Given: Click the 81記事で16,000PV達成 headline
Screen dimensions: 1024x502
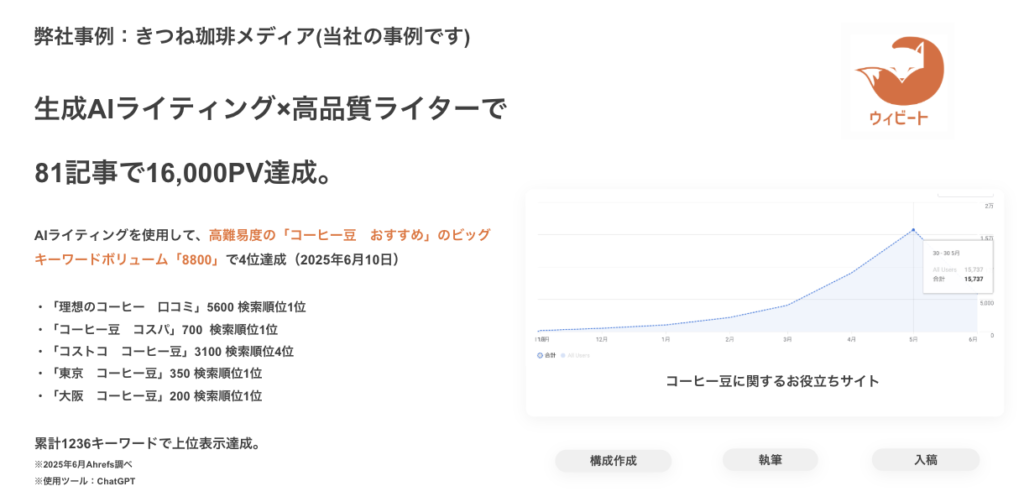Looking at the screenshot, I should click(182, 172).
